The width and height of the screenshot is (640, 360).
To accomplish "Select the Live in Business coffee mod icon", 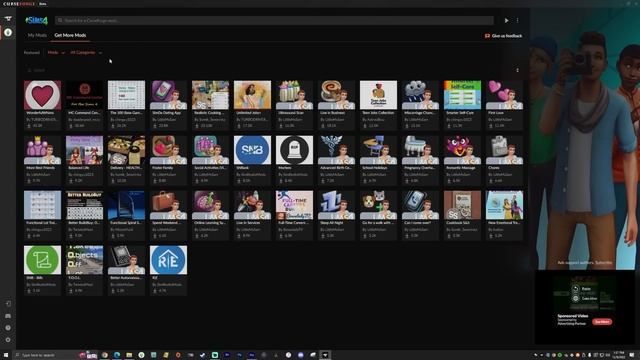I will pyautogui.click(x=336, y=95).
